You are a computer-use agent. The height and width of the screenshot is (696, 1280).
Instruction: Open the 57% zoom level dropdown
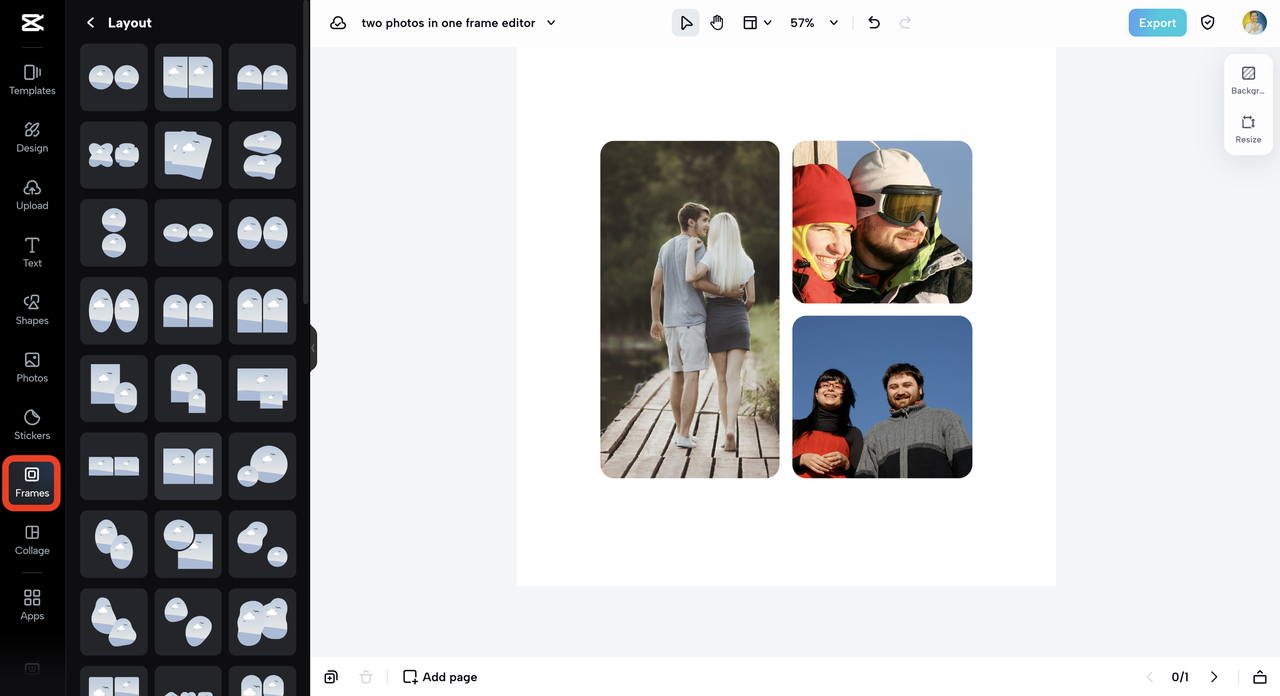click(x=814, y=23)
